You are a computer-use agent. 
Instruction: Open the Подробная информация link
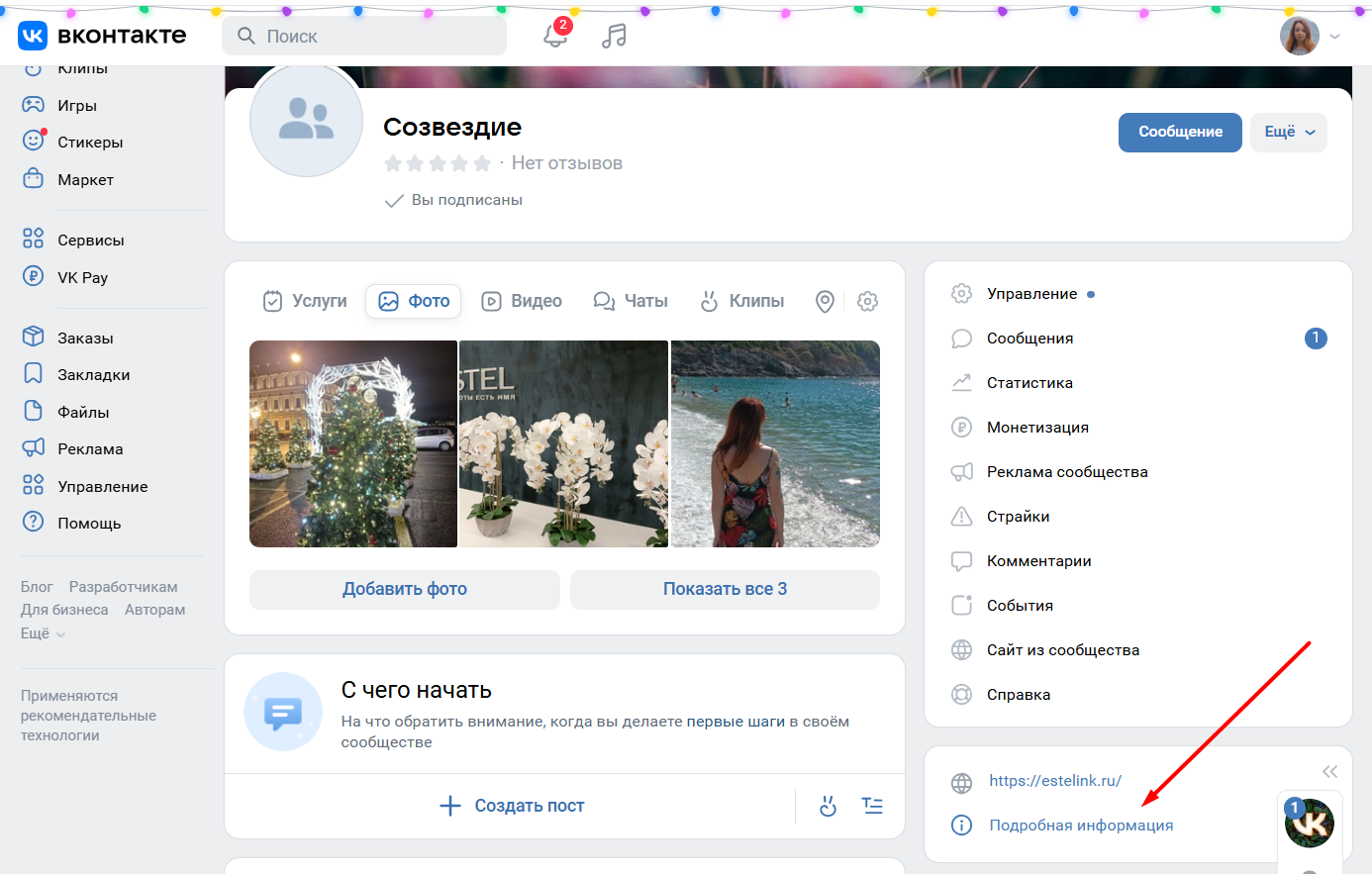[x=1081, y=825]
